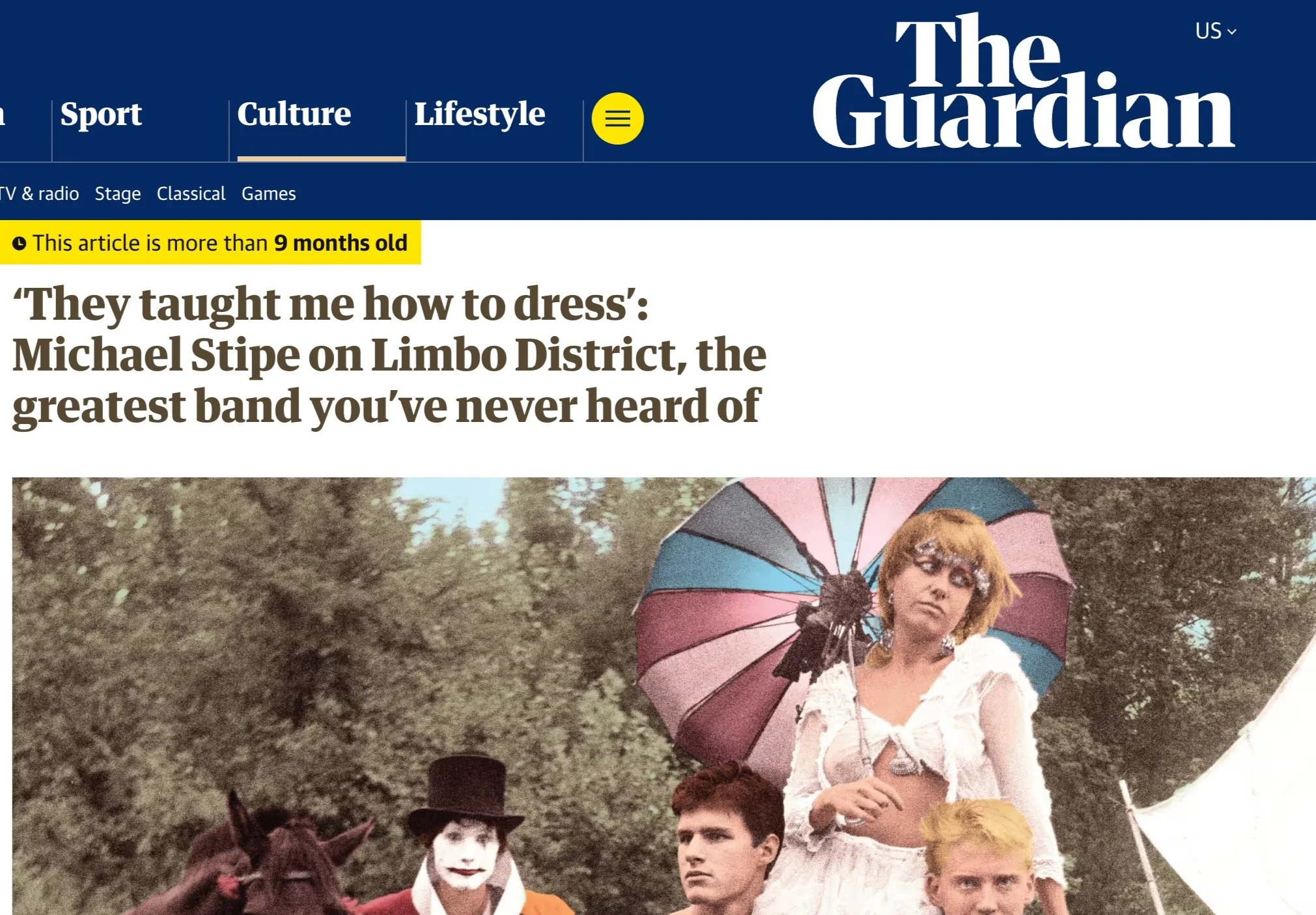Click the 9 months old article notice
Screen dimensions: 1316x915
pyautogui.click(x=210, y=243)
